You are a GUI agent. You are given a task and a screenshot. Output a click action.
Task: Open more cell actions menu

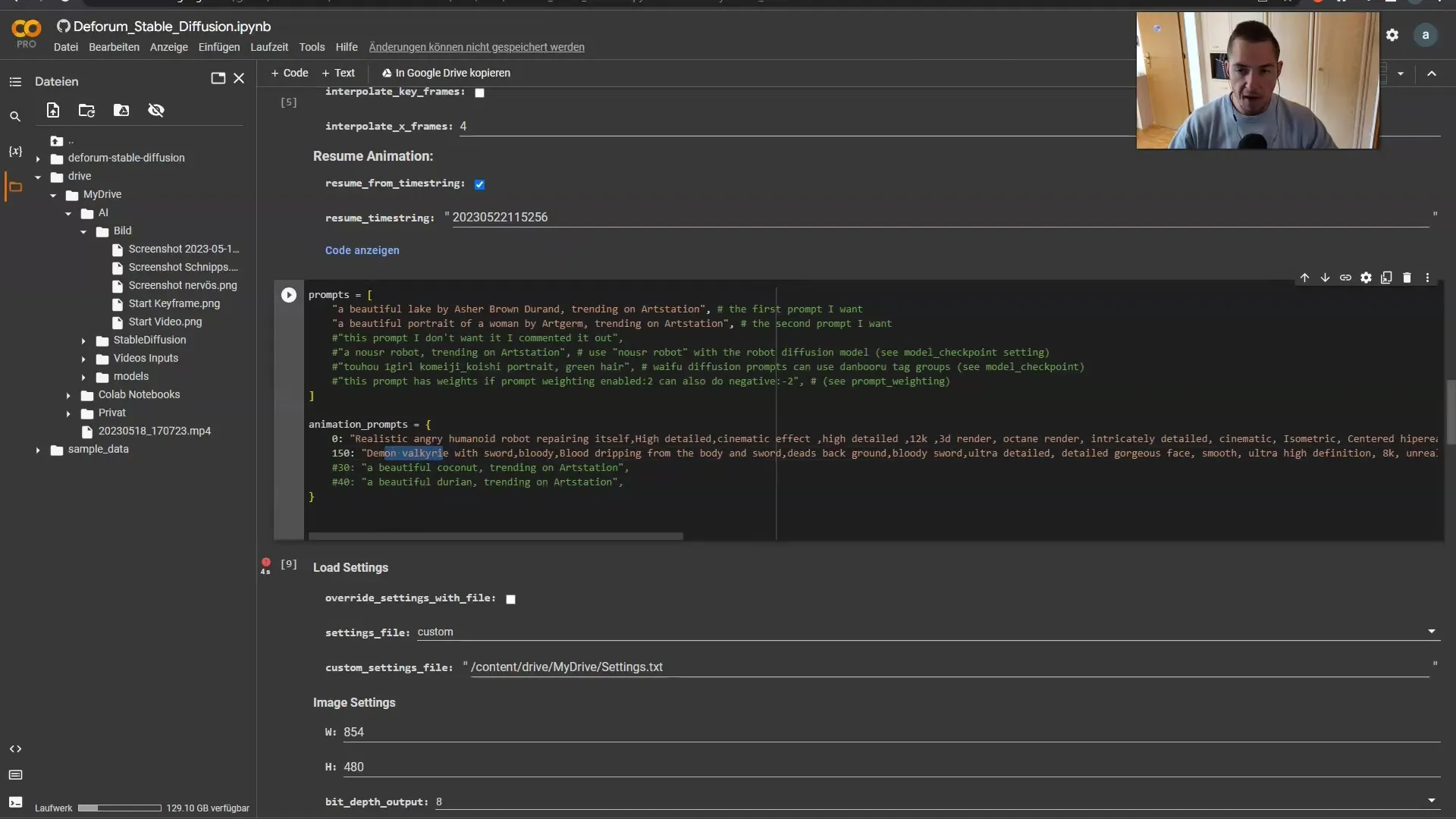[x=1427, y=278]
